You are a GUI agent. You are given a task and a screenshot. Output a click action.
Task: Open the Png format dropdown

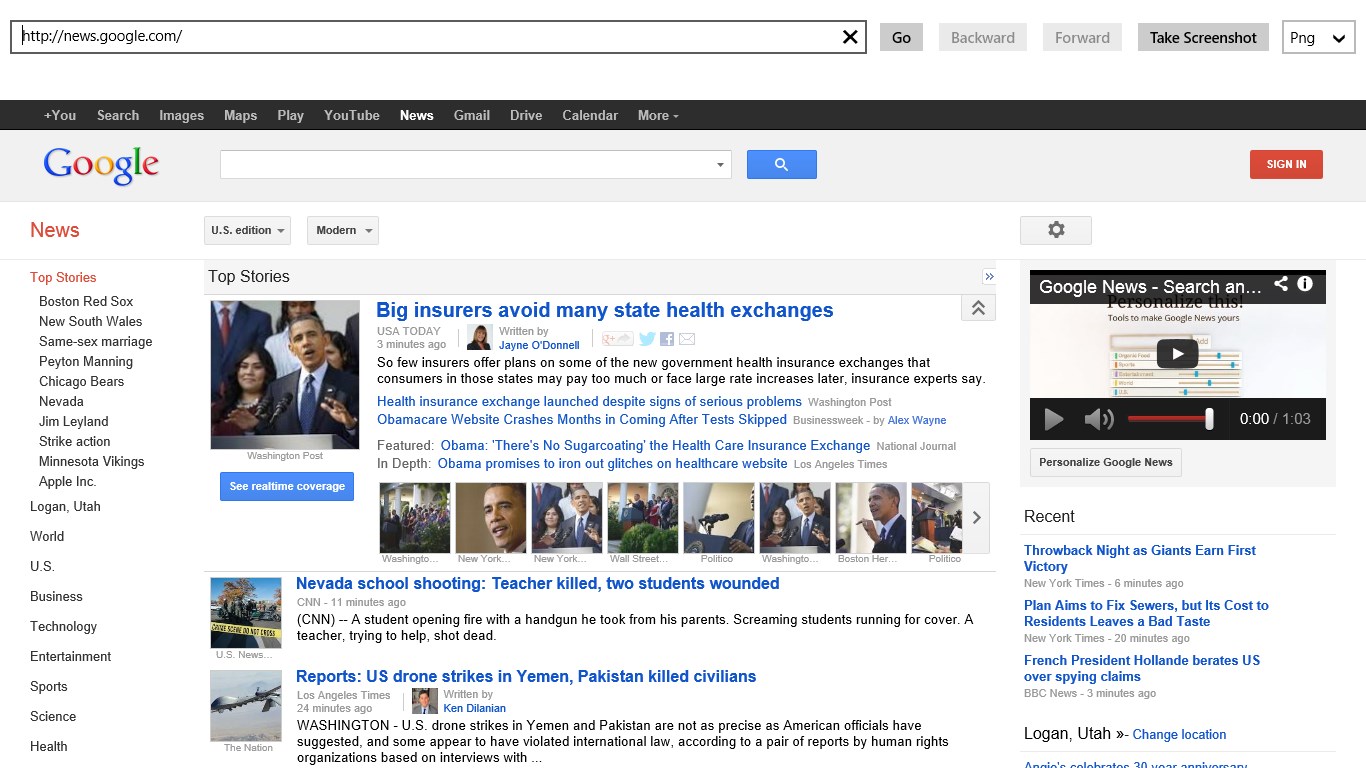pos(1317,38)
